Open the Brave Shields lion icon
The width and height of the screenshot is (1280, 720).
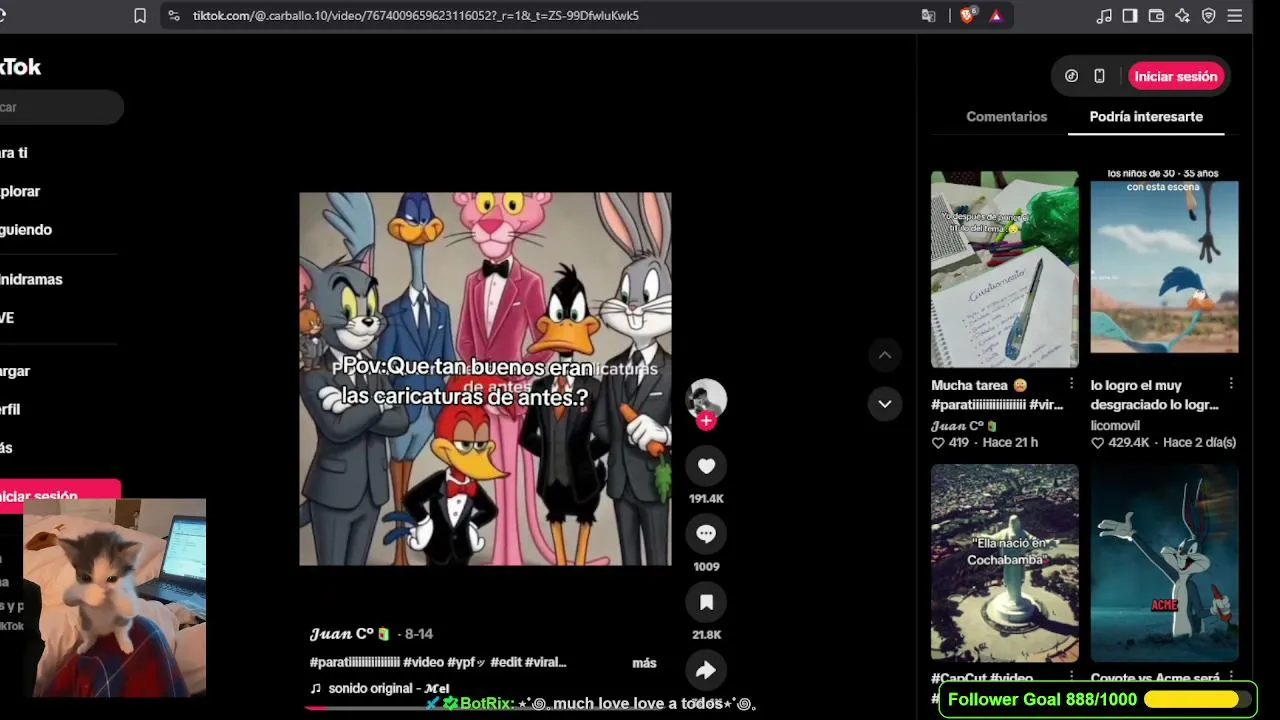point(967,15)
